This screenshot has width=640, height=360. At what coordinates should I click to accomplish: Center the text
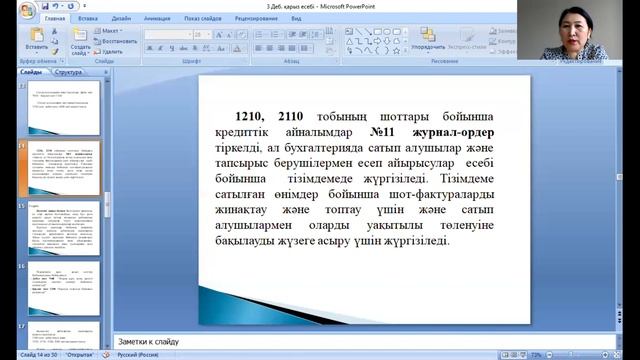tap(270, 48)
